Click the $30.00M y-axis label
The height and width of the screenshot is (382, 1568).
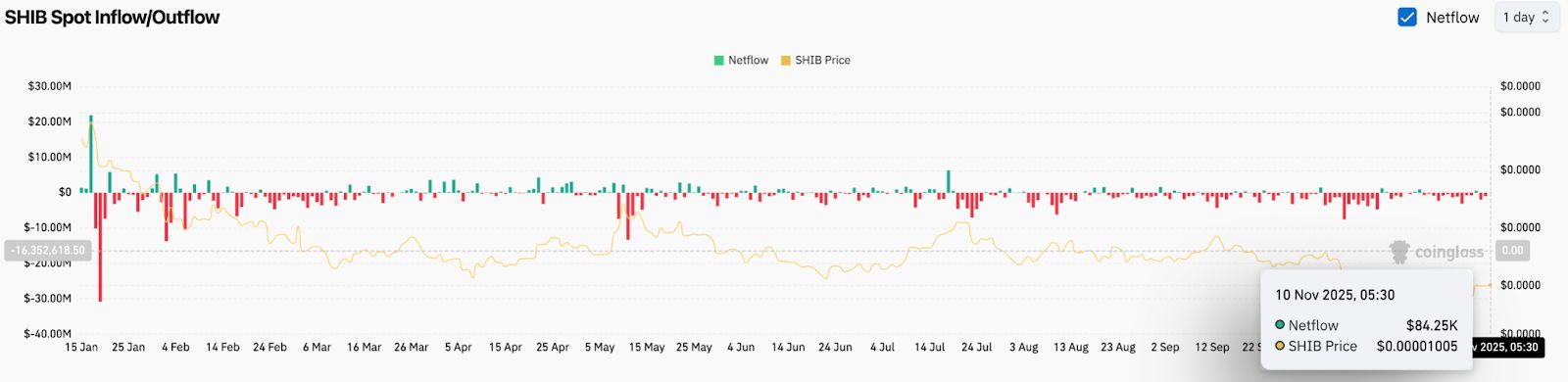pos(50,86)
